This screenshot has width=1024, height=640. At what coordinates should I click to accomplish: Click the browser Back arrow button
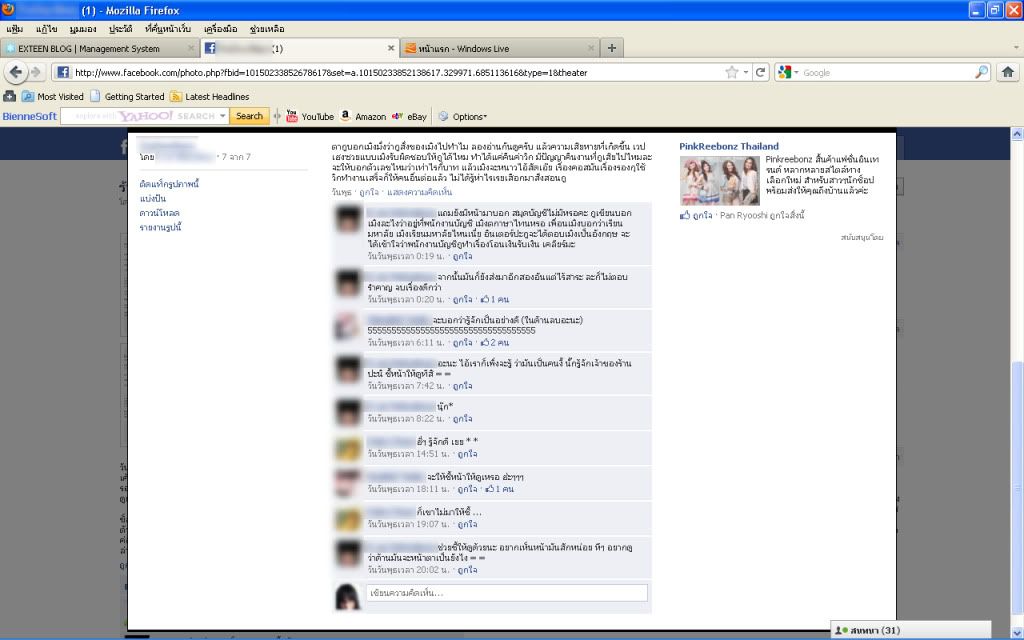point(16,72)
